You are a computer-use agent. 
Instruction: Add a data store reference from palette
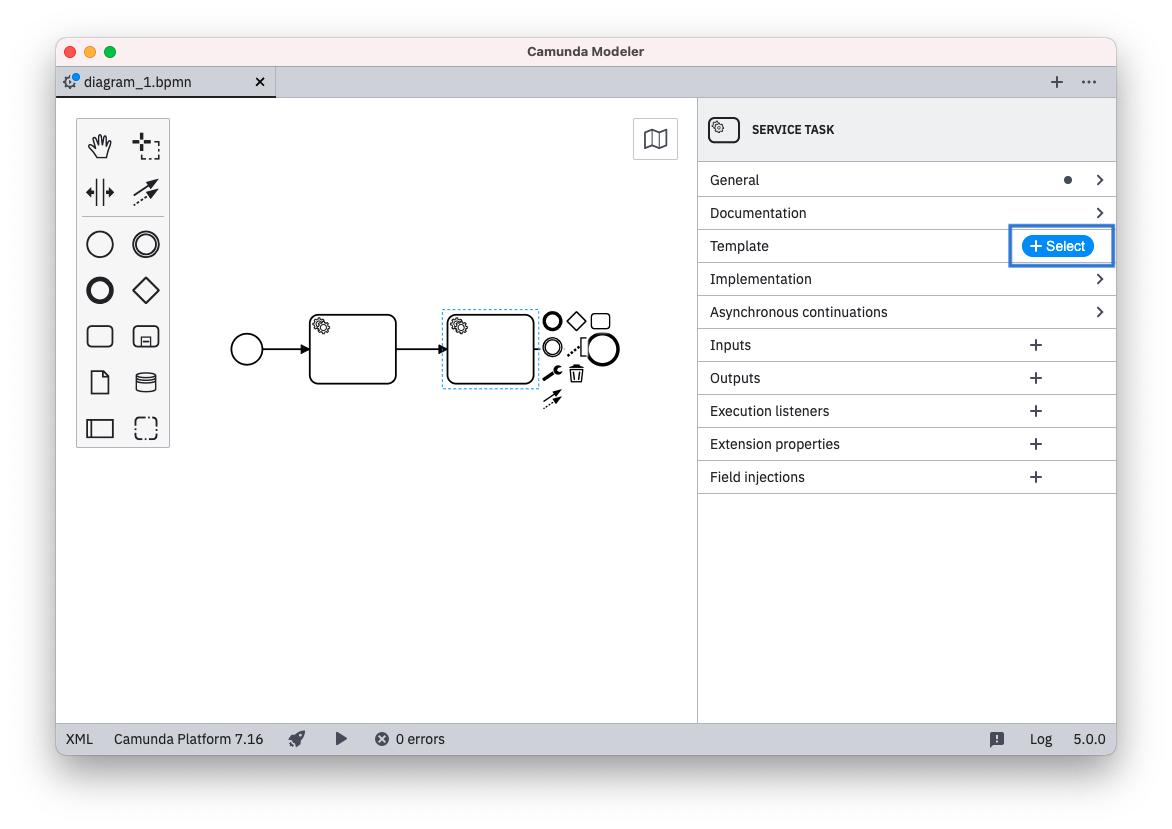[x=146, y=383]
